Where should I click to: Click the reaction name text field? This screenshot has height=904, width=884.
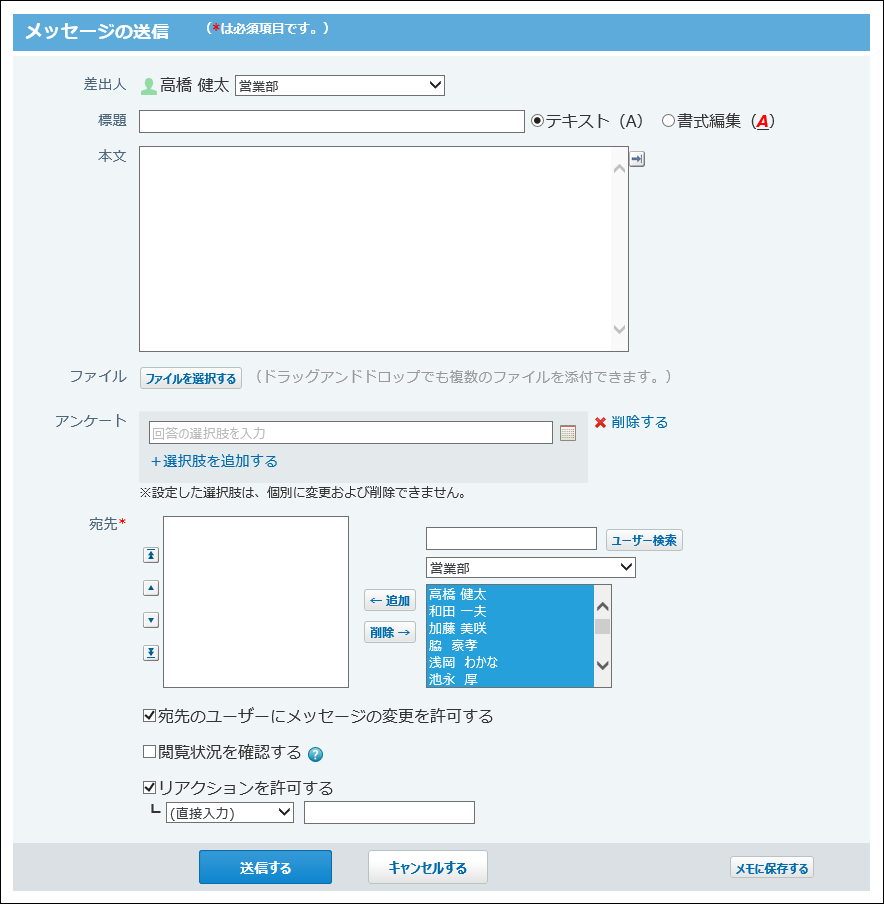pyautogui.click(x=389, y=812)
